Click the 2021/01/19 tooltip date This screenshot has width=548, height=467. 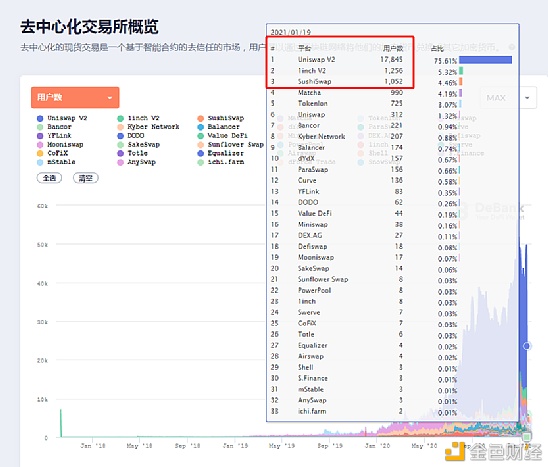pyautogui.click(x=291, y=32)
